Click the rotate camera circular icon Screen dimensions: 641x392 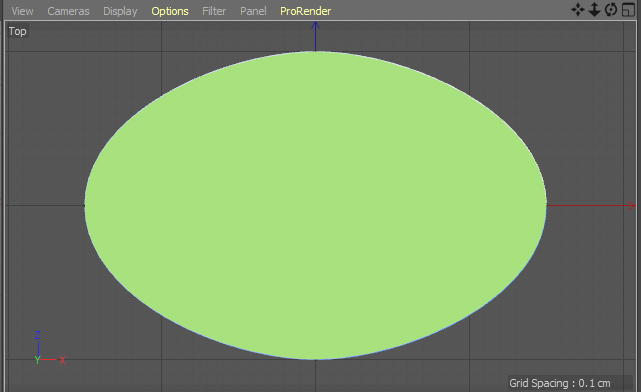point(611,9)
